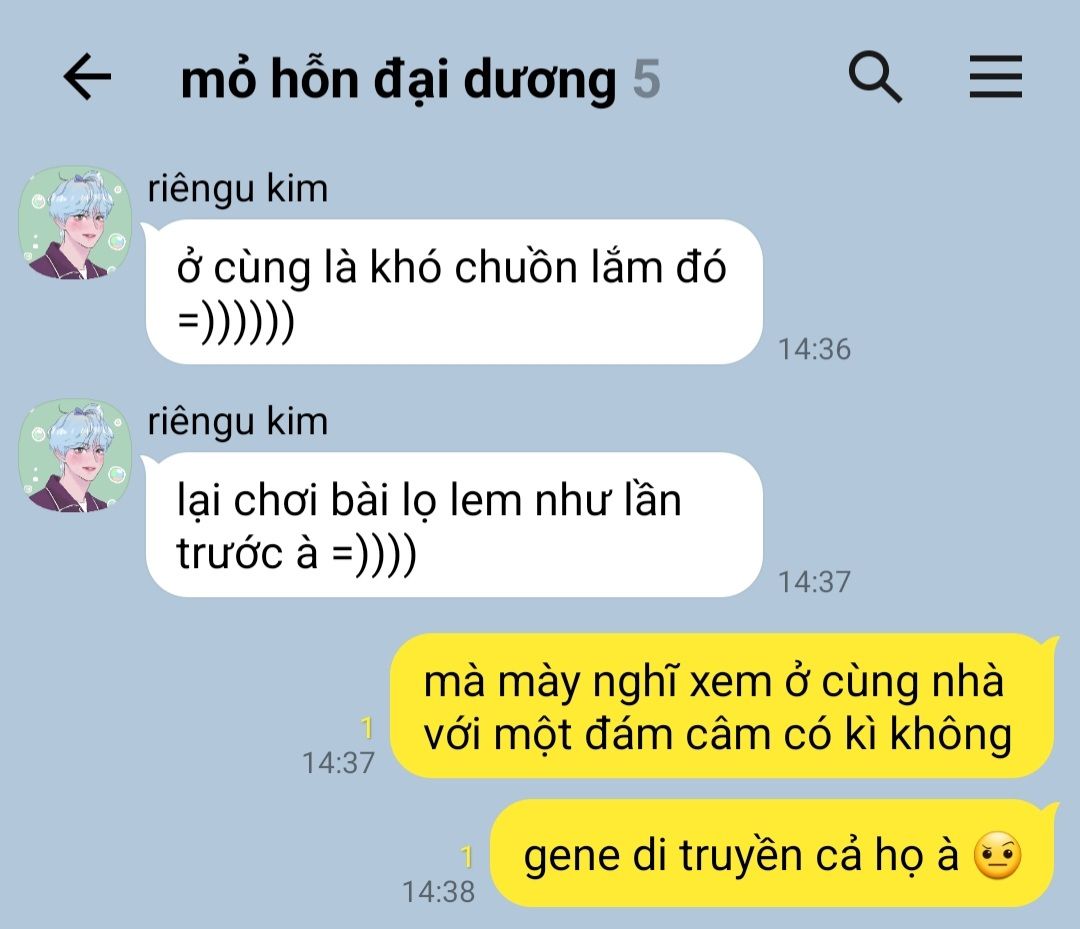Click the sender name riêngu kim above first message

[238, 189]
